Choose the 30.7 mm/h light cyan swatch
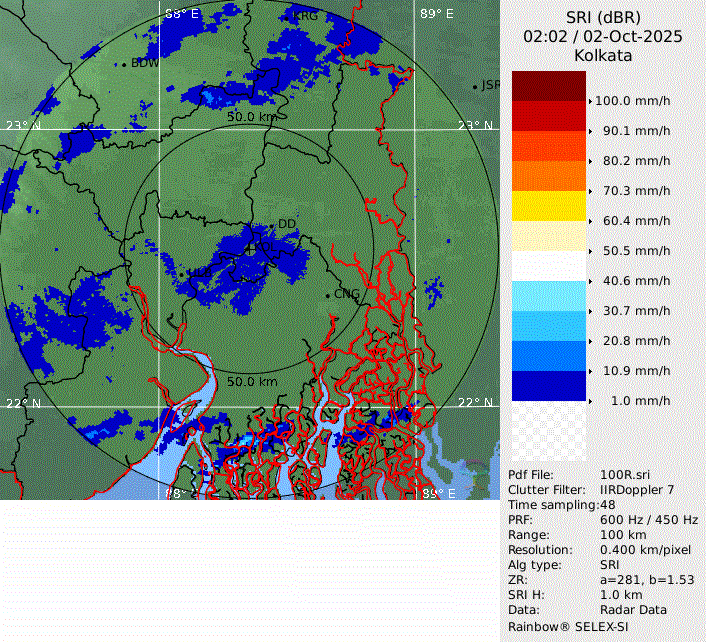 point(549,296)
